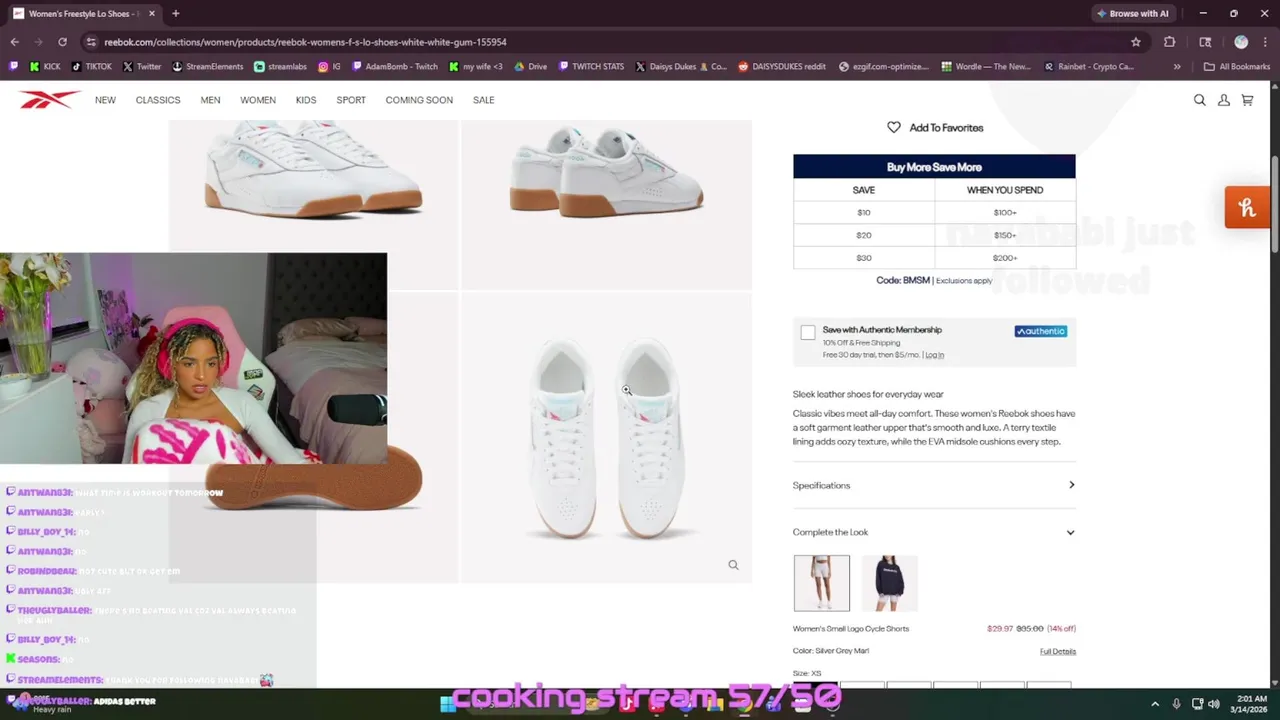Click the Reebok logo
The width and height of the screenshot is (1280, 720).
pos(49,99)
